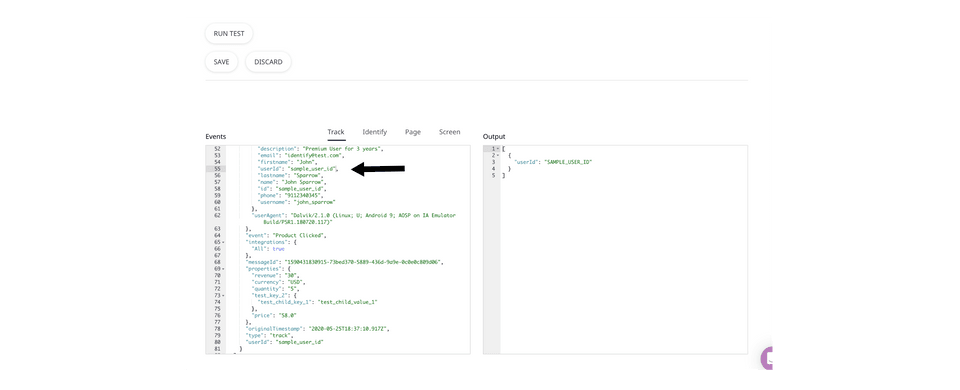
Task: Click the "quantity": "5" line
Action: click(276, 288)
